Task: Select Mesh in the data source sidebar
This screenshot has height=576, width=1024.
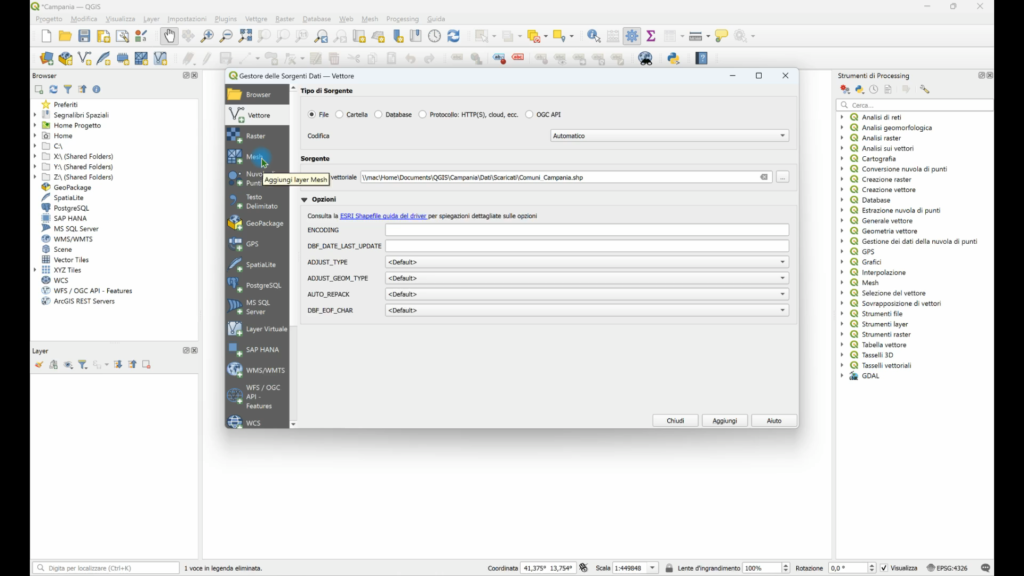Action: [x=257, y=157]
